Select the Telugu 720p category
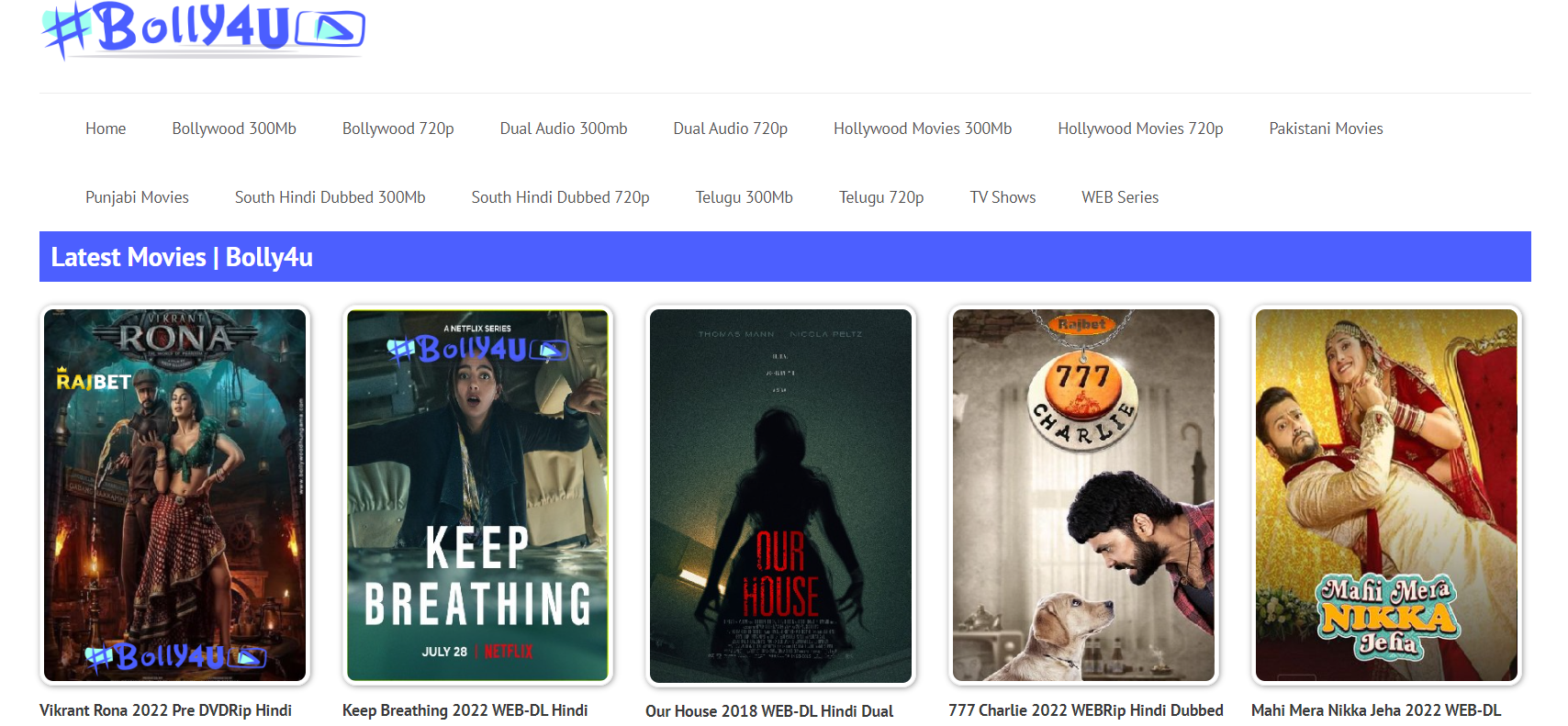This screenshot has height=726, width=1568. click(x=881, y=197)
